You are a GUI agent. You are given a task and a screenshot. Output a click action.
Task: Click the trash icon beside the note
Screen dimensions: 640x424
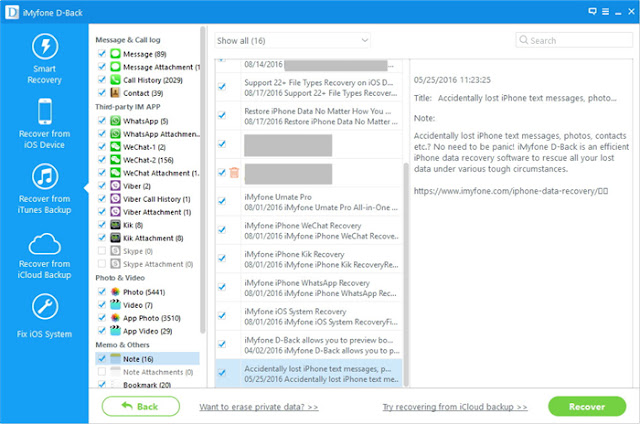coord(234,173)
